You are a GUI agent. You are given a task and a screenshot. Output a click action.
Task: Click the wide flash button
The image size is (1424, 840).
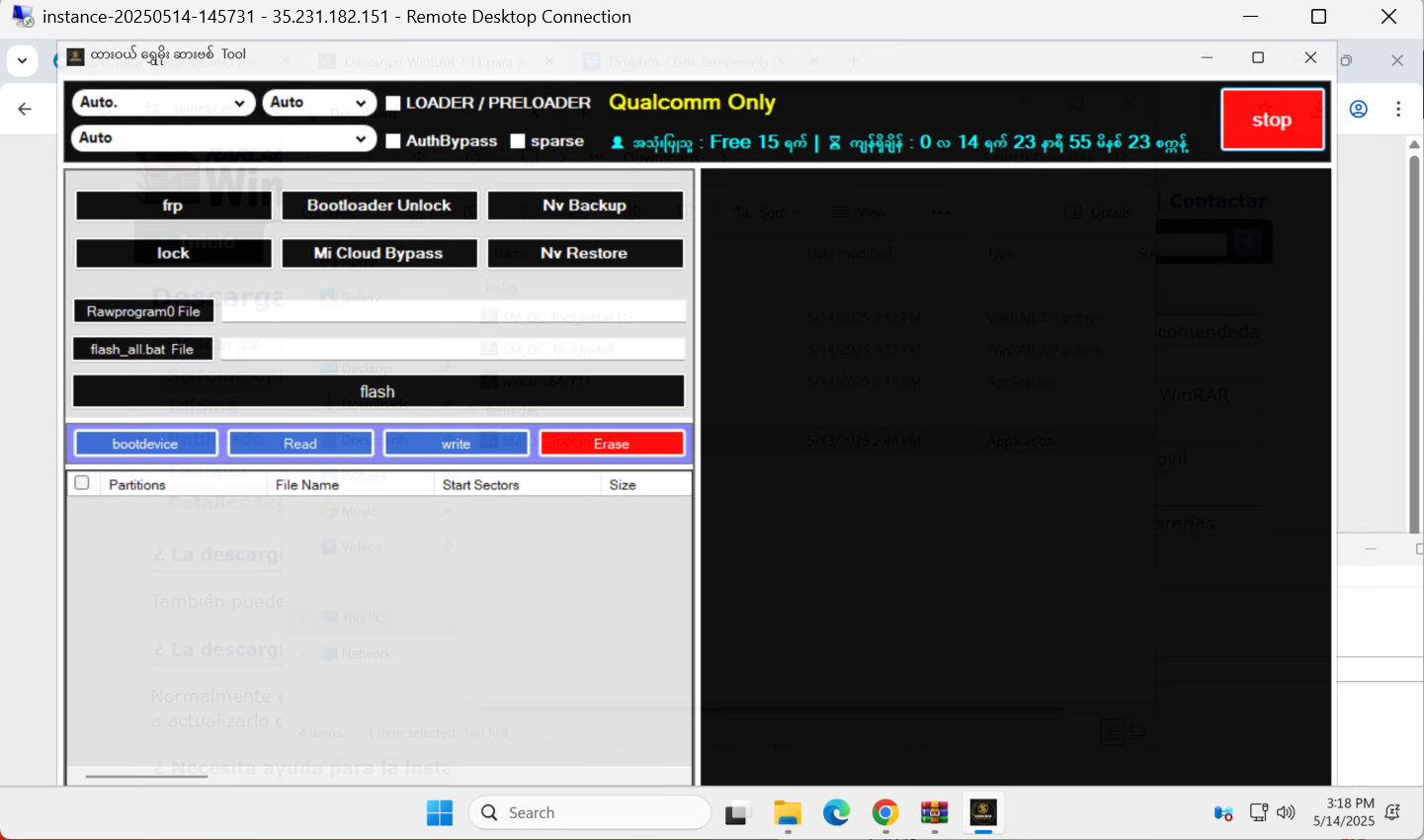378,391
